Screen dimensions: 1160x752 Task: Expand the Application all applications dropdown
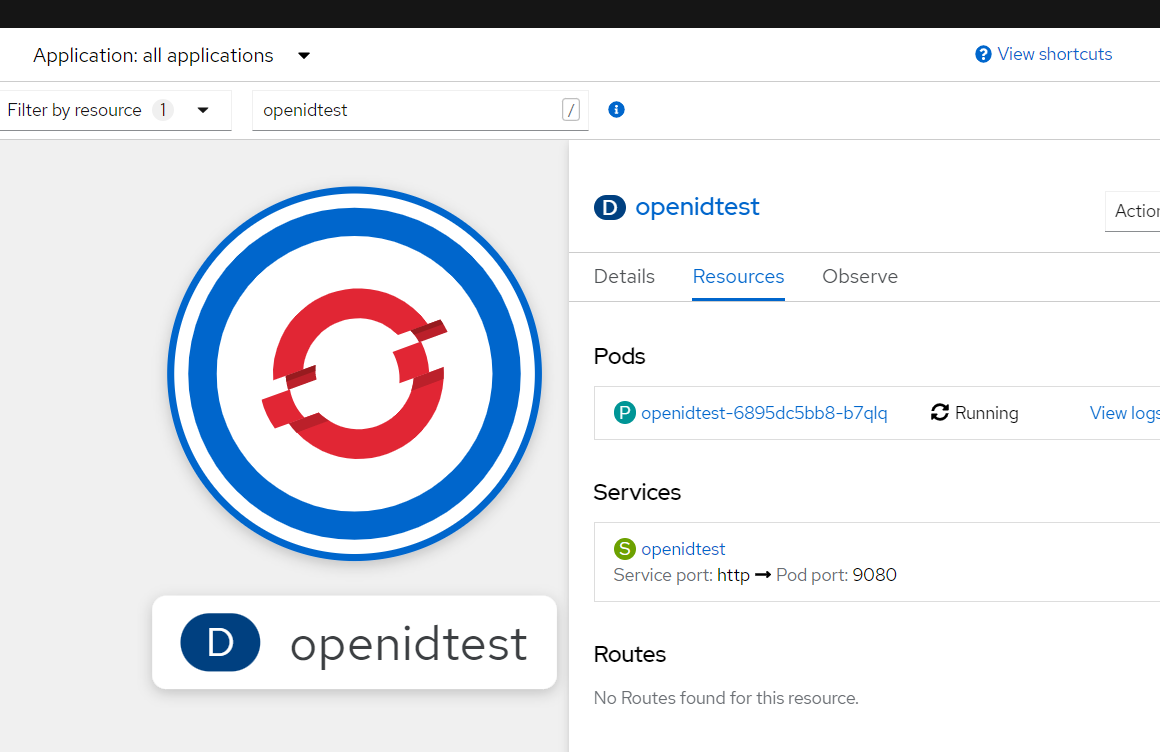point(304,56)
